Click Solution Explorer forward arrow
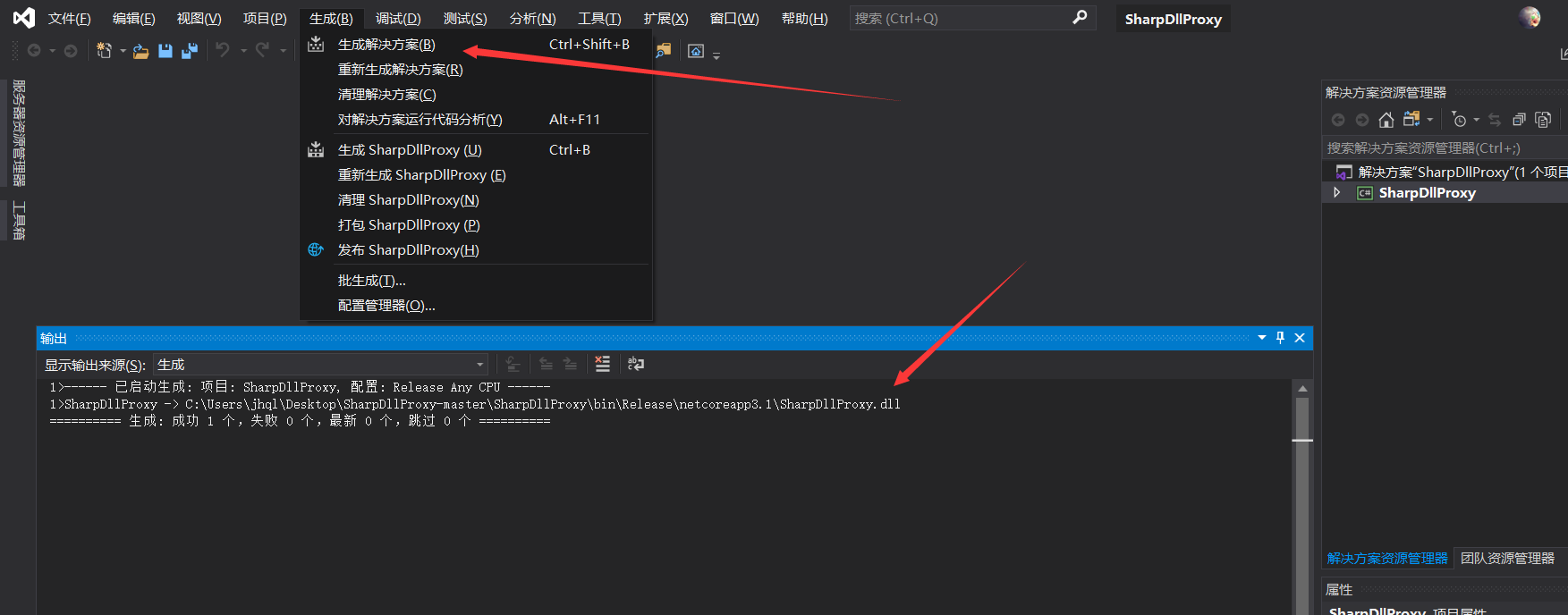 click(x=1362, y=120)
